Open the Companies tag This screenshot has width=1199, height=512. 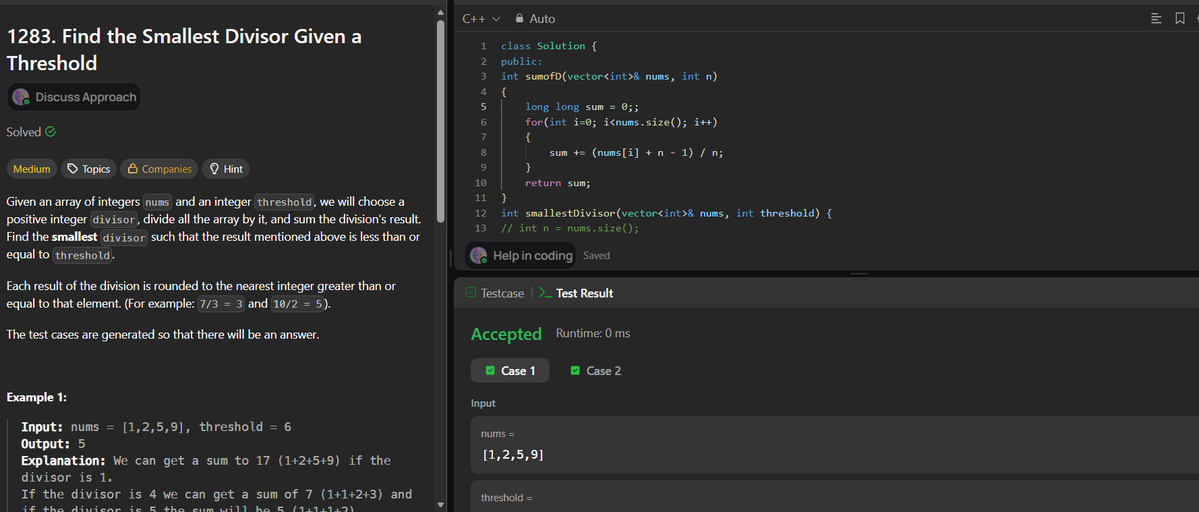coord(160,169)
